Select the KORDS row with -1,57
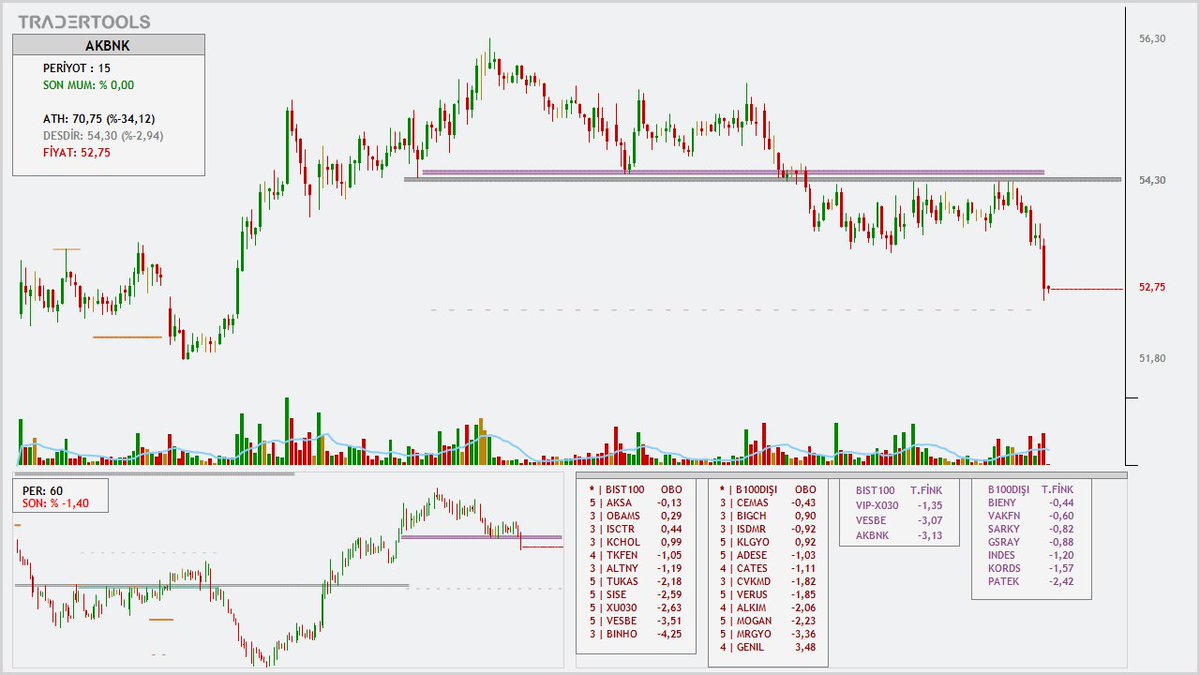The width and height of the screenshot is (1200, 675). [1030, 567]
